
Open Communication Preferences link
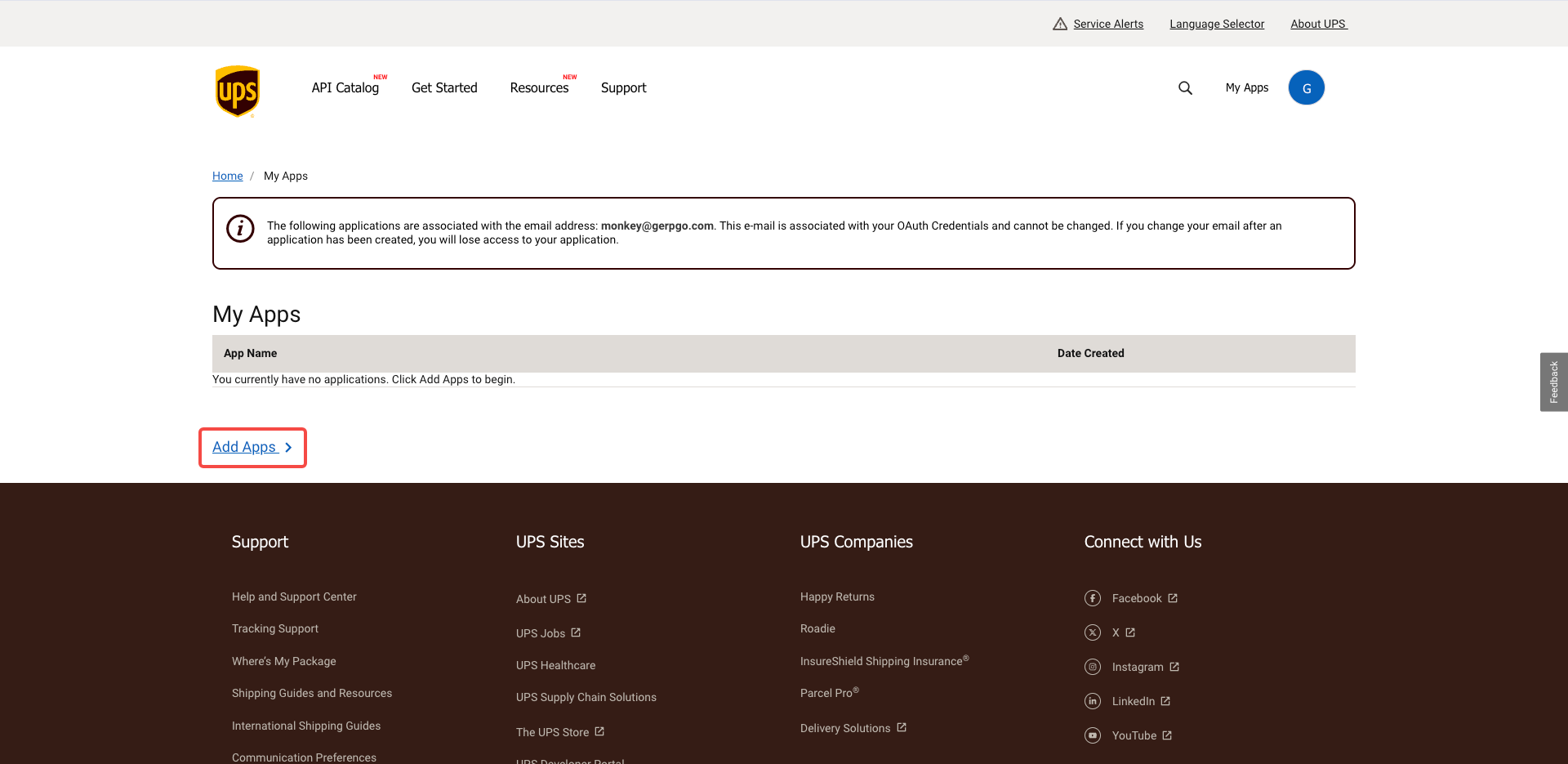[304, 757]
